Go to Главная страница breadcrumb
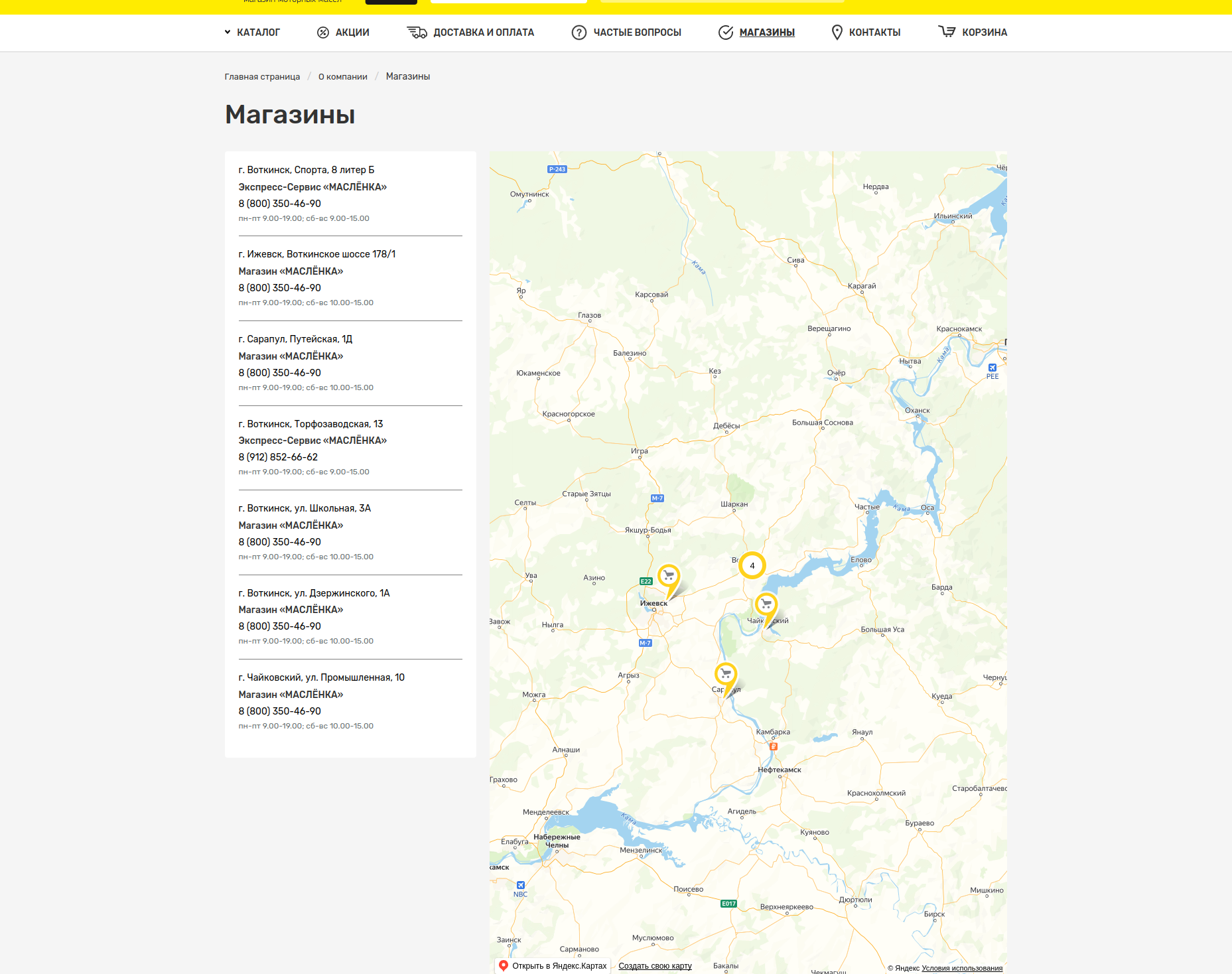This screenshot has height=974, width=1232. pos(262,77)
